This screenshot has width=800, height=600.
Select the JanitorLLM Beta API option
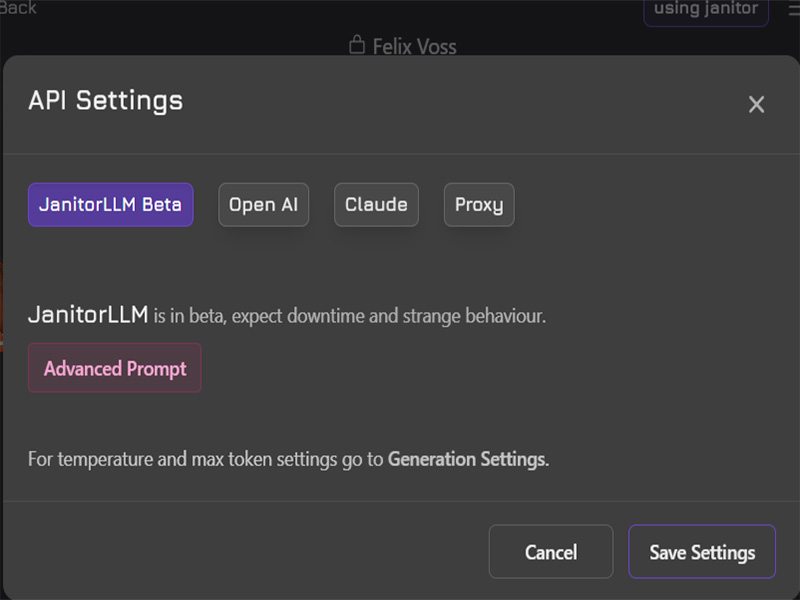tap(111, 205)
